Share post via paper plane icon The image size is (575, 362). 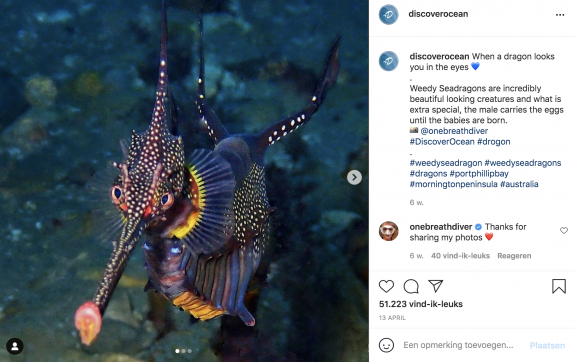click(436, 286)
